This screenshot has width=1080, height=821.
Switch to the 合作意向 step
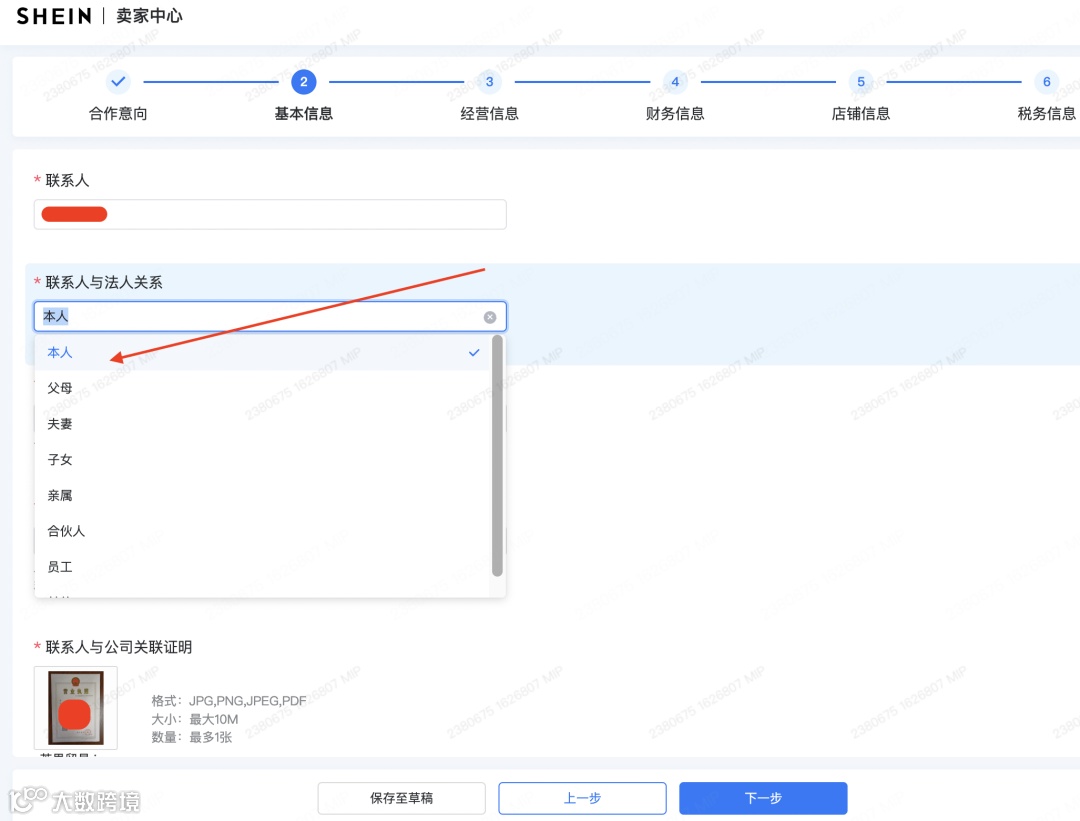[118, 97]
